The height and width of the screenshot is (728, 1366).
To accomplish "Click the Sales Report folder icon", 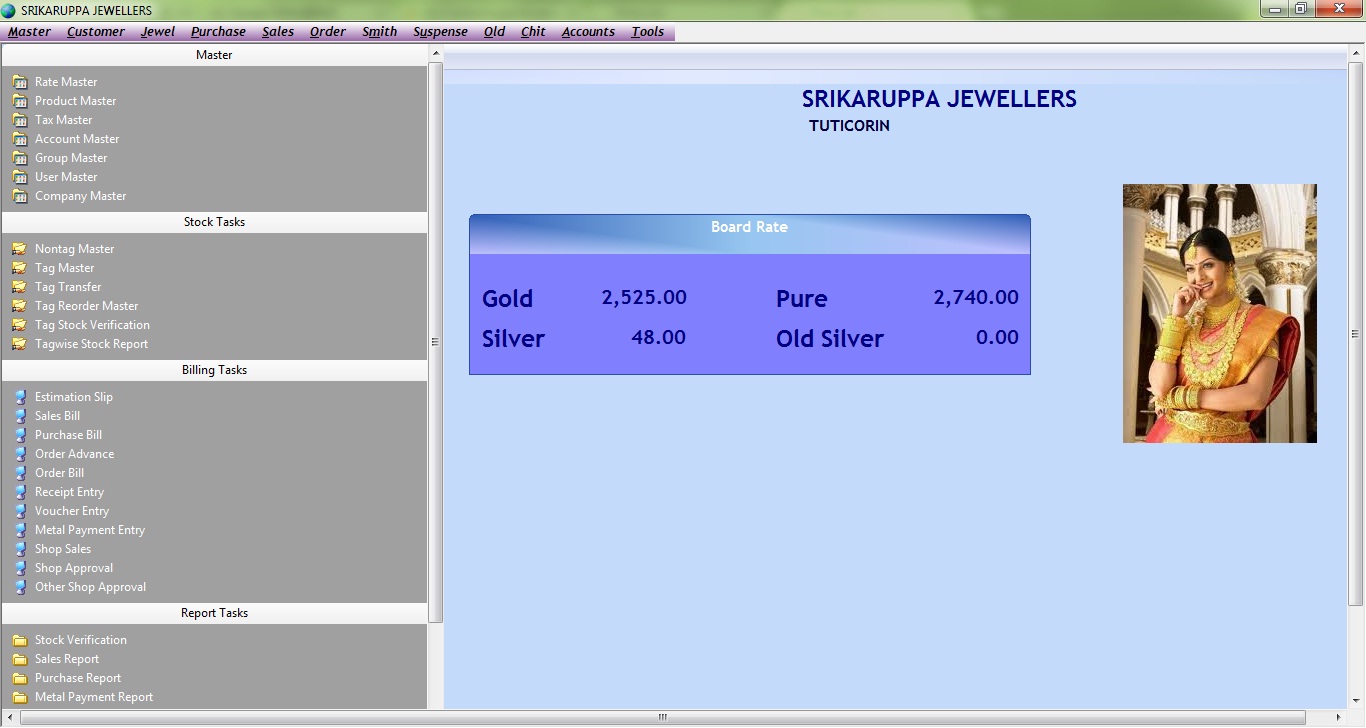I will coord(20,659).
